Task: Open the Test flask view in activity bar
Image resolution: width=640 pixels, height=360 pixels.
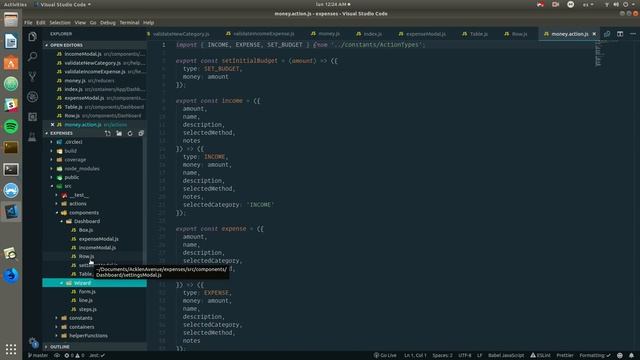Action: tap(32, 137)
